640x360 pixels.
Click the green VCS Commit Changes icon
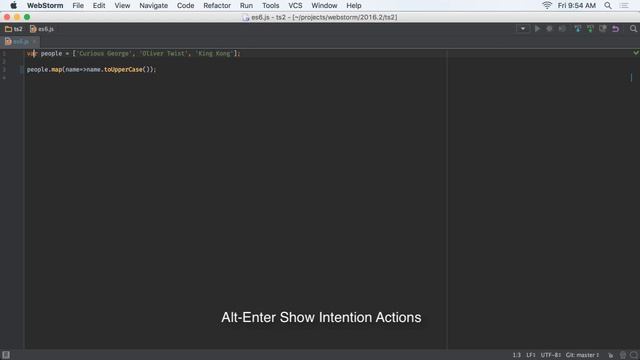coord(590,29)
